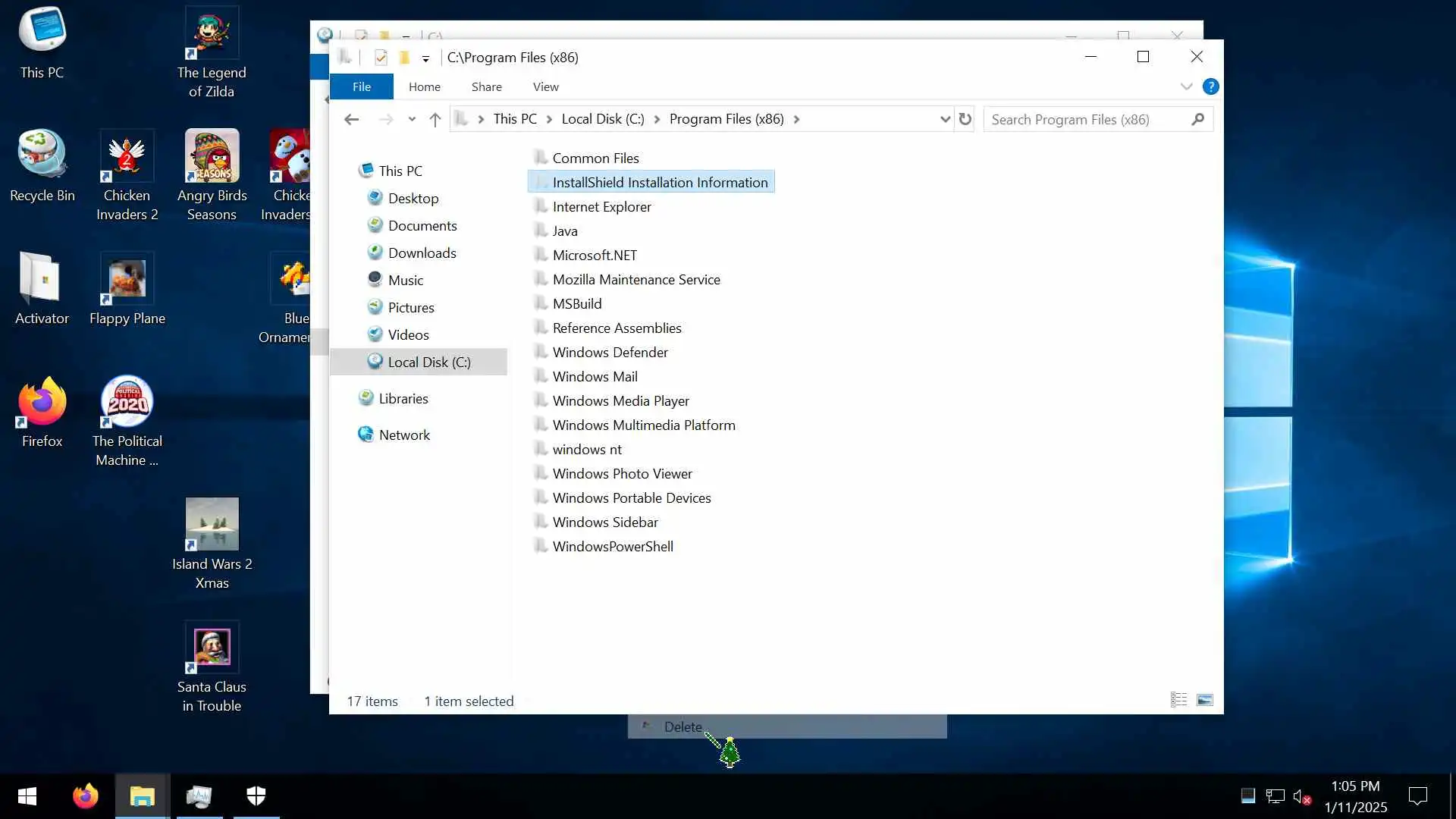Click the Back navigation arrow
This screenshot has height=819, width=1456.
click(351, 119)
